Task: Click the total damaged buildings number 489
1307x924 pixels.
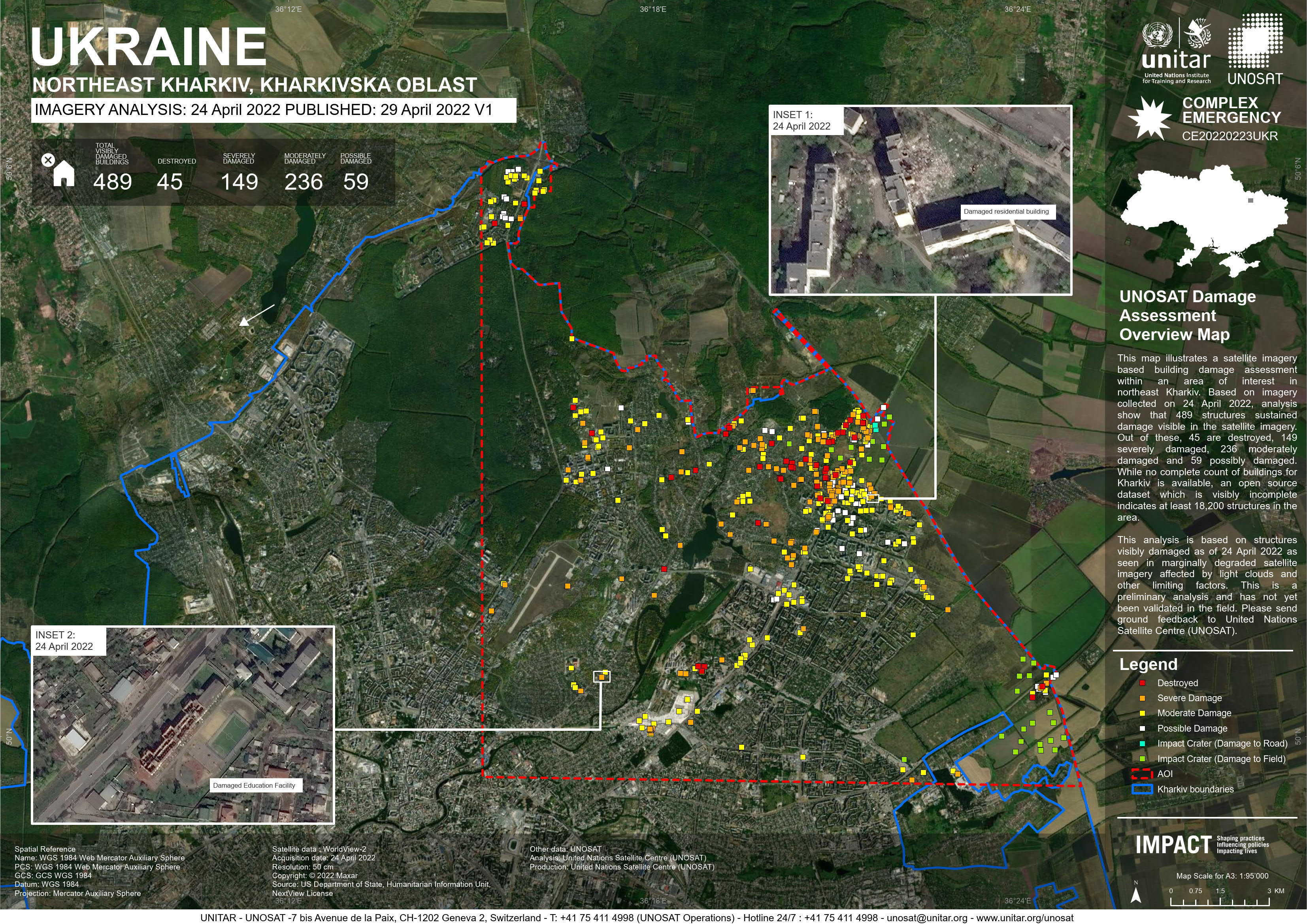Action: click(x=113, y=182)
